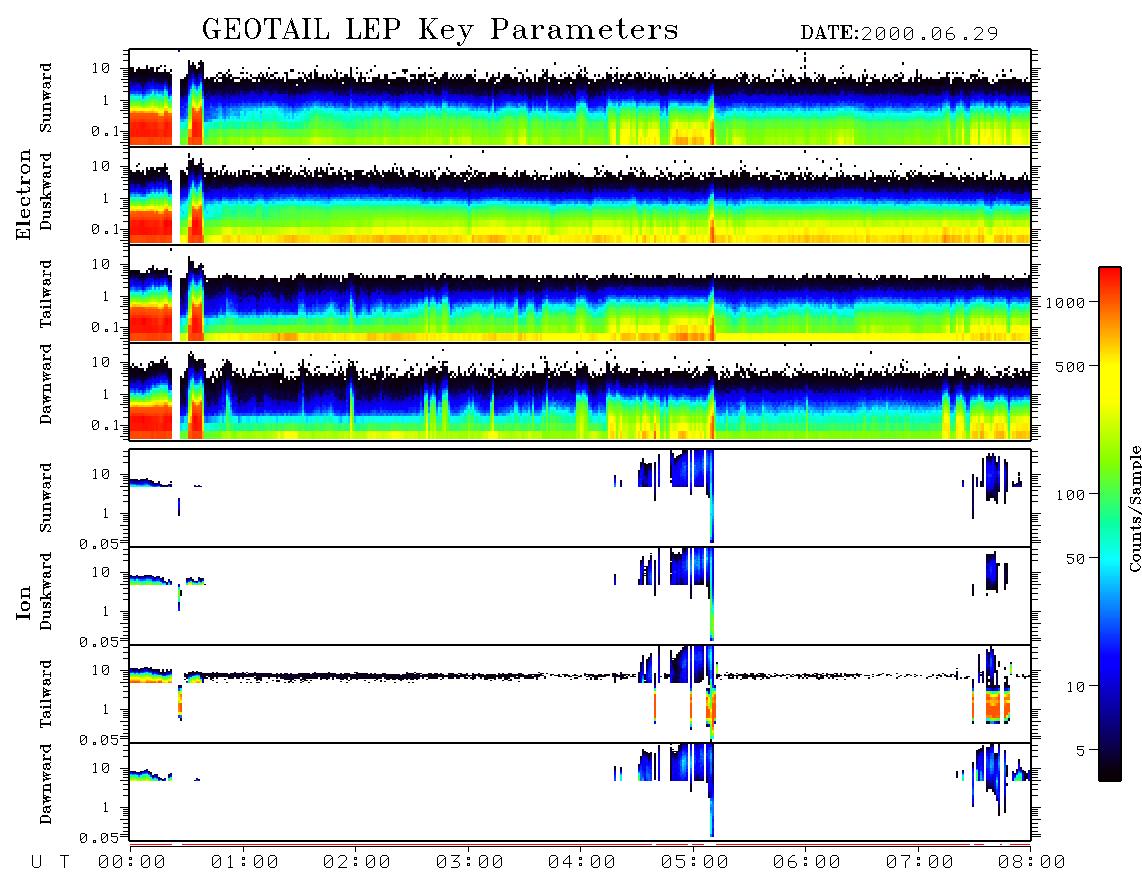Click the 'U T' time axis label
Image resolution: width=1142 pixels, height=880 pixels.
[x=50, y=863]
